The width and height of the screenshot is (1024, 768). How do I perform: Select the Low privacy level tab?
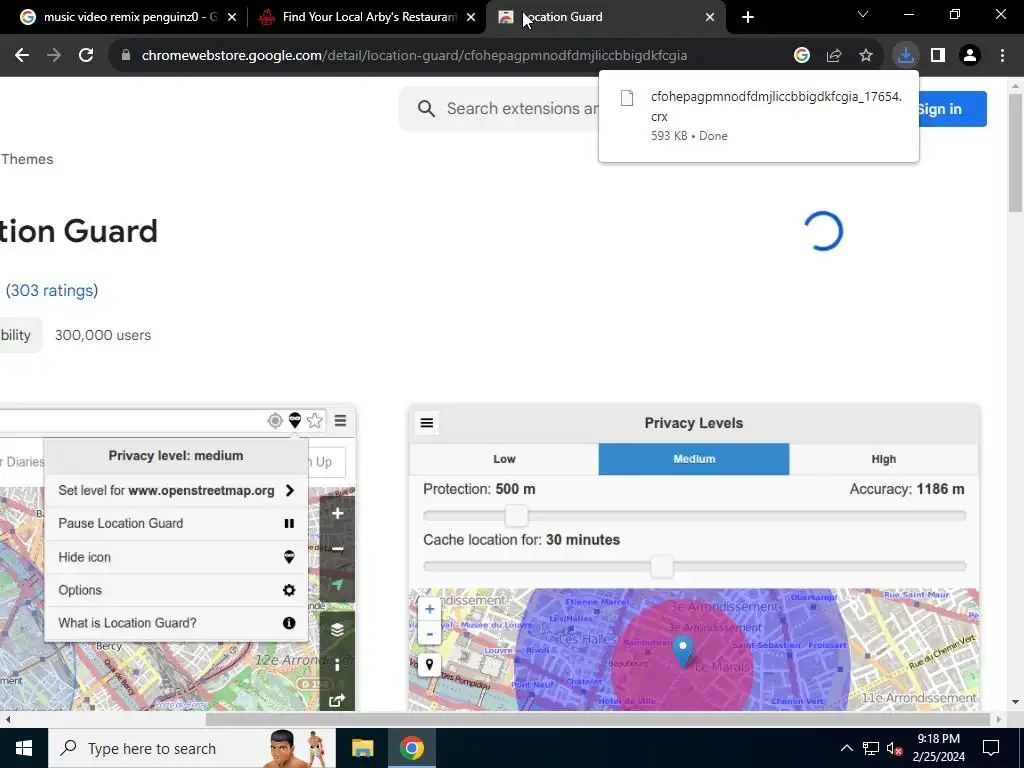pos(504,459)
